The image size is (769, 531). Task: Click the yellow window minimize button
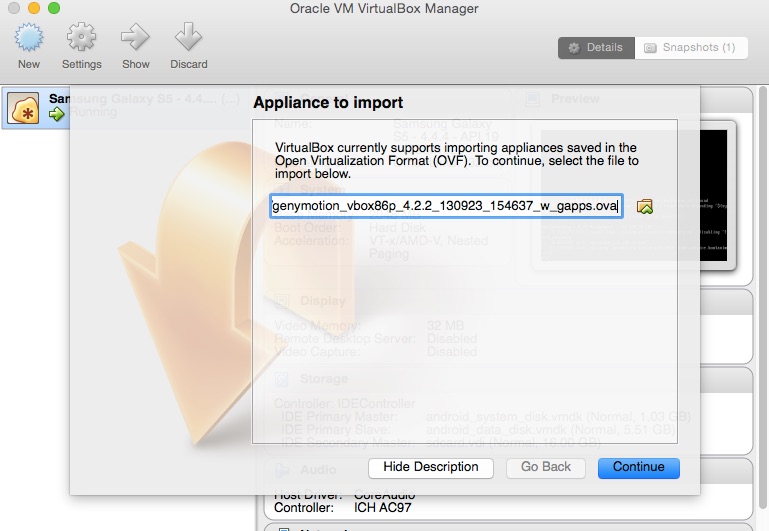coord(34,8)
